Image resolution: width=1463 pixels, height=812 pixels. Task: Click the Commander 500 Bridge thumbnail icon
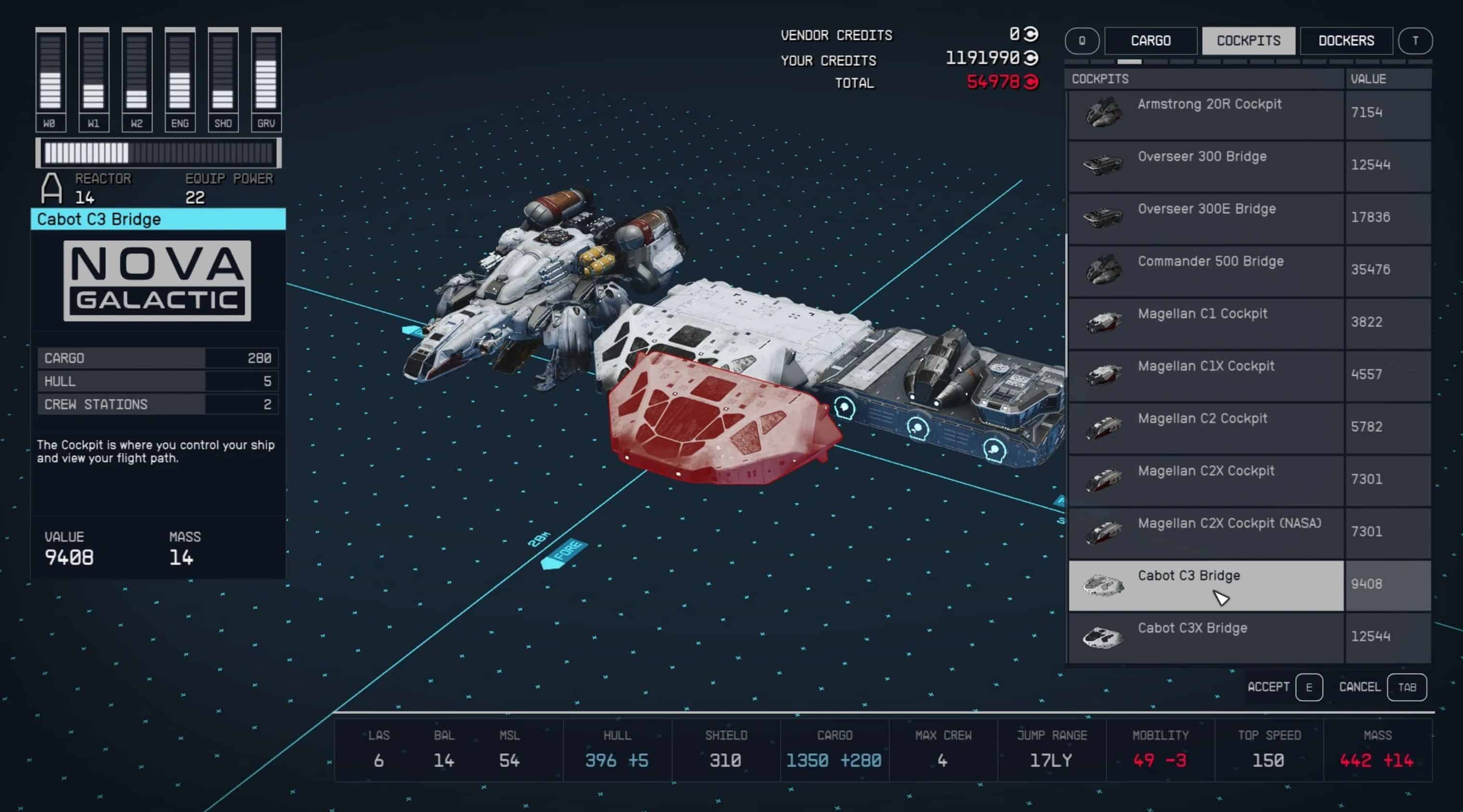[1103, 269]
